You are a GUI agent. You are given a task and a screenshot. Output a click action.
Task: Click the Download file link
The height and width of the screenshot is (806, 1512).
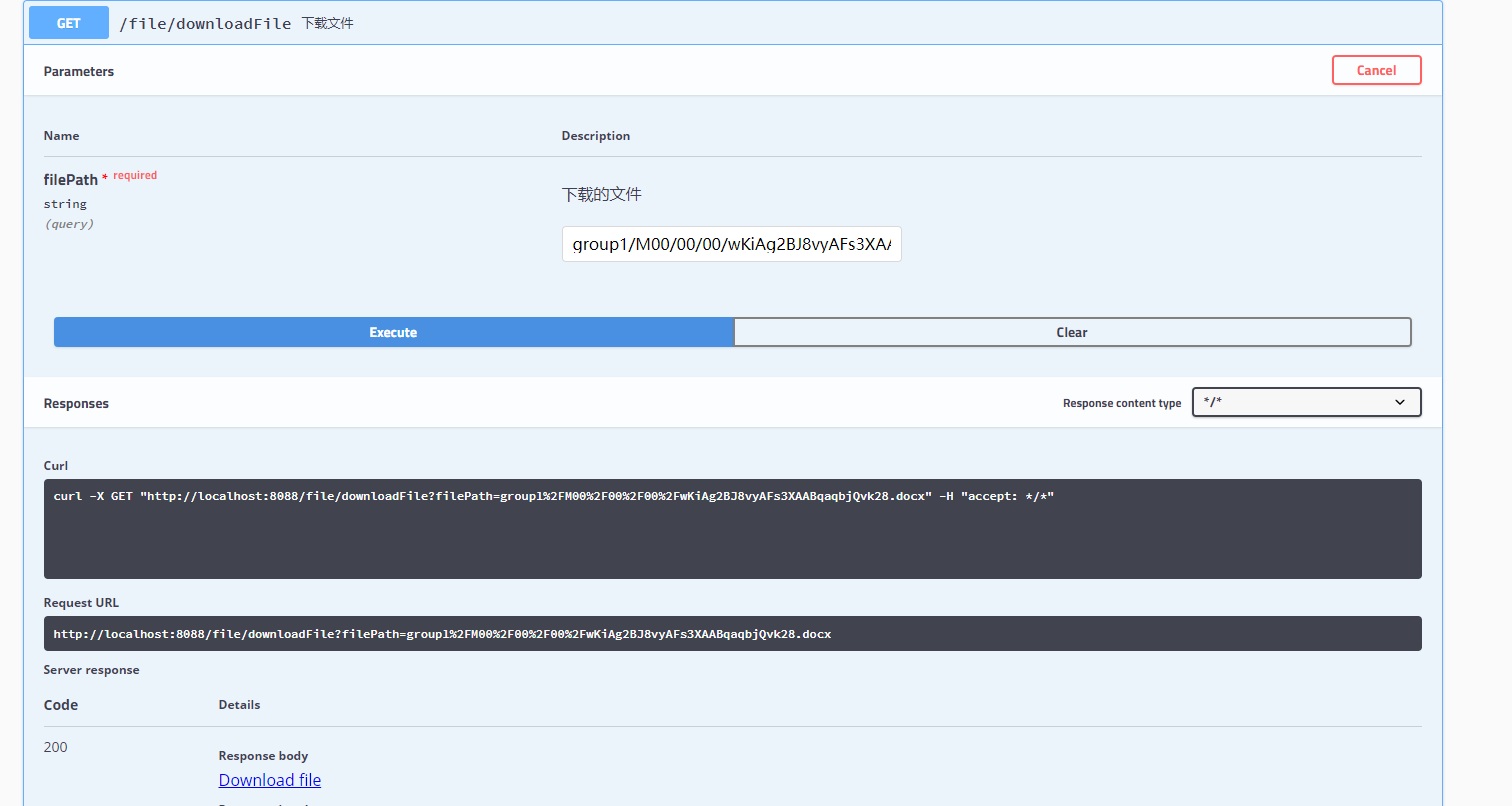coord(270,780)
